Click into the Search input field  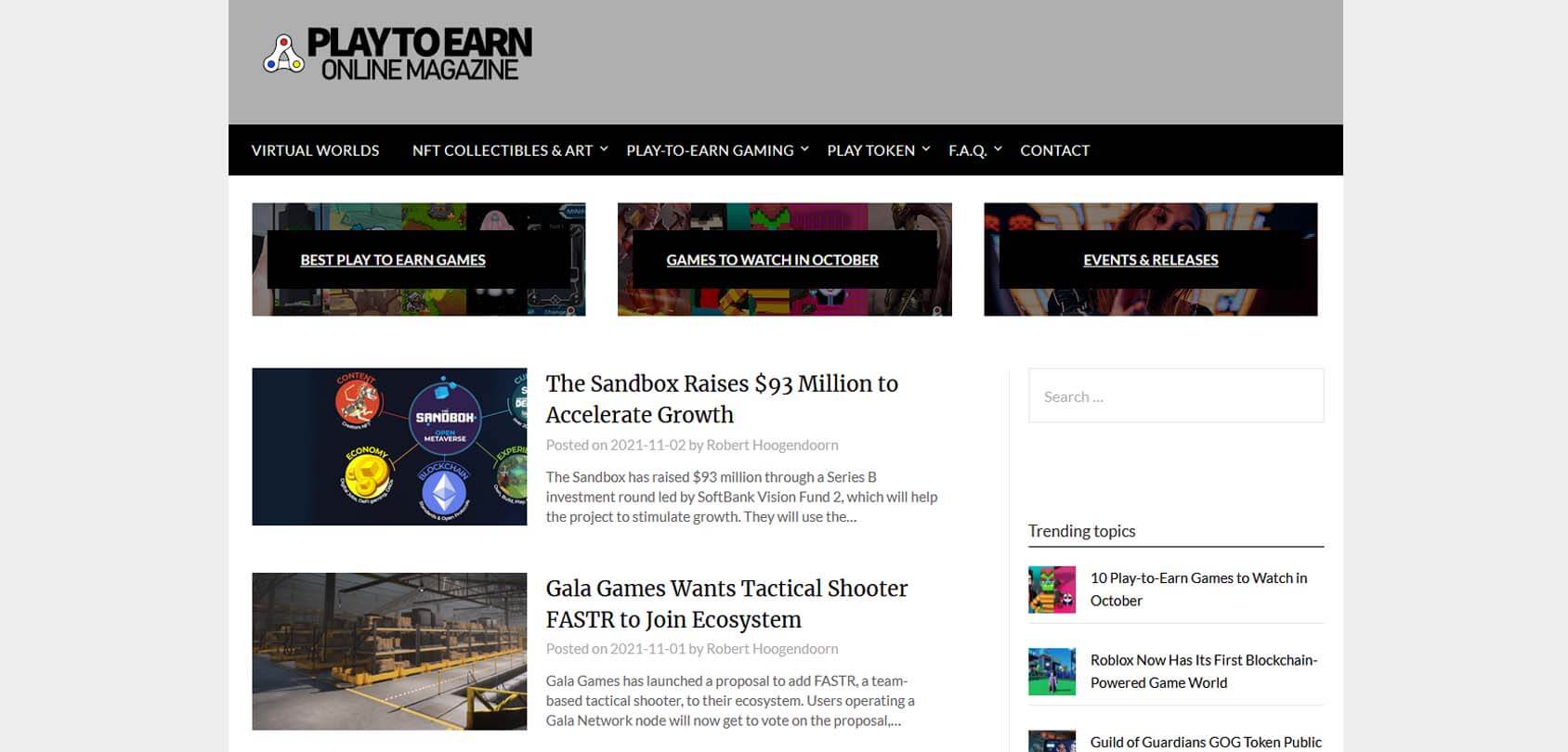coord(1176,396)
